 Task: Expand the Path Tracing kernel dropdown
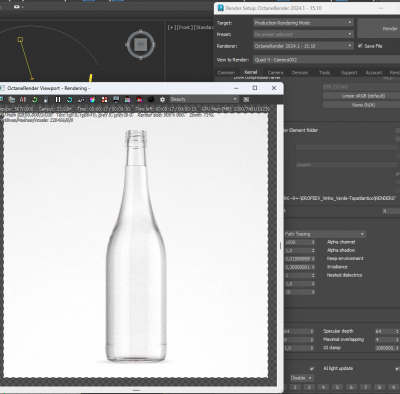[x=325, y=234]
